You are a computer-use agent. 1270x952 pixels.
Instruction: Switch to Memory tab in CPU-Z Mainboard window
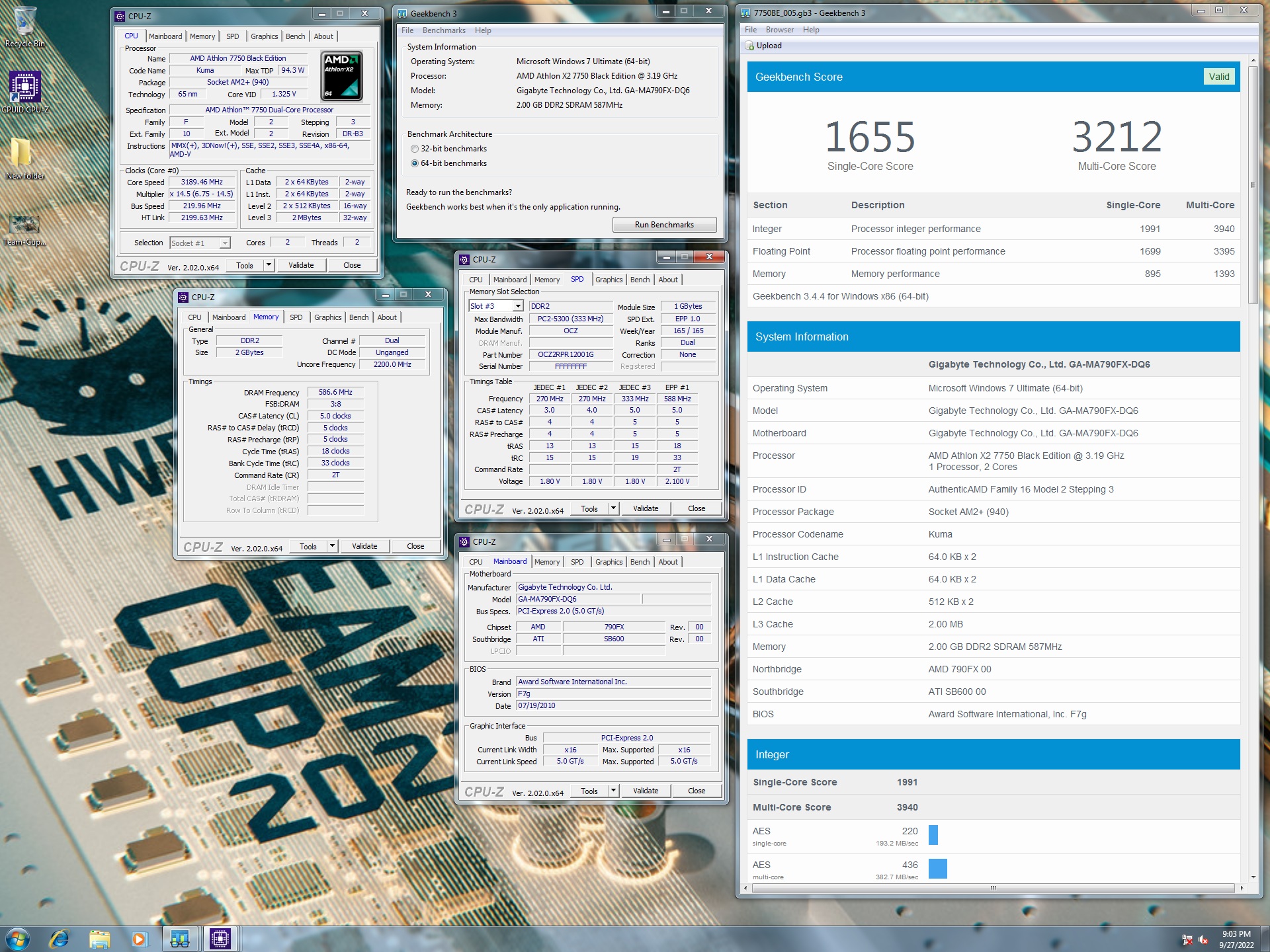coord(547,562)
